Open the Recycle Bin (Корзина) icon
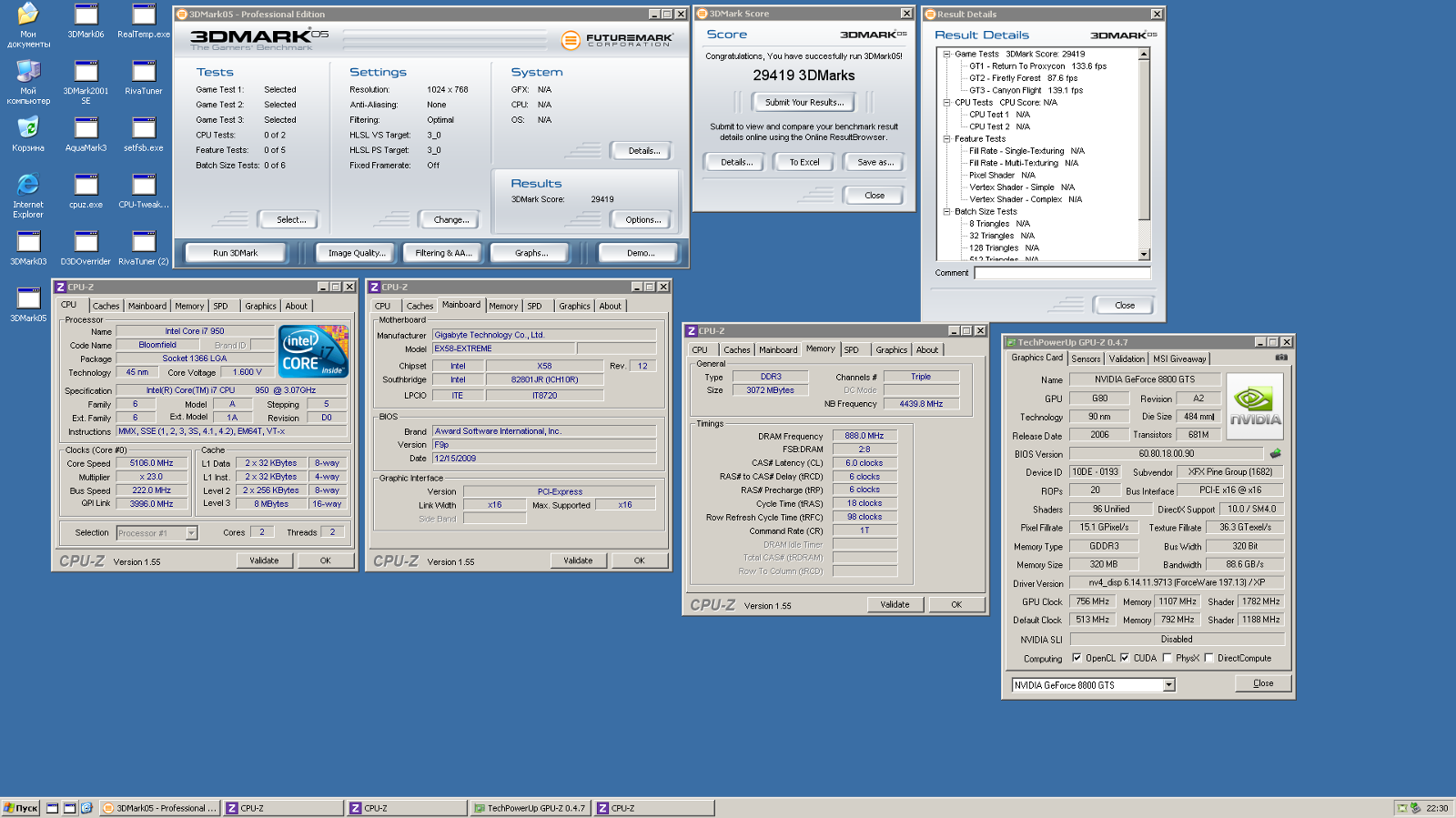The height and width of the screenshot is (818, 1456). 28,135
